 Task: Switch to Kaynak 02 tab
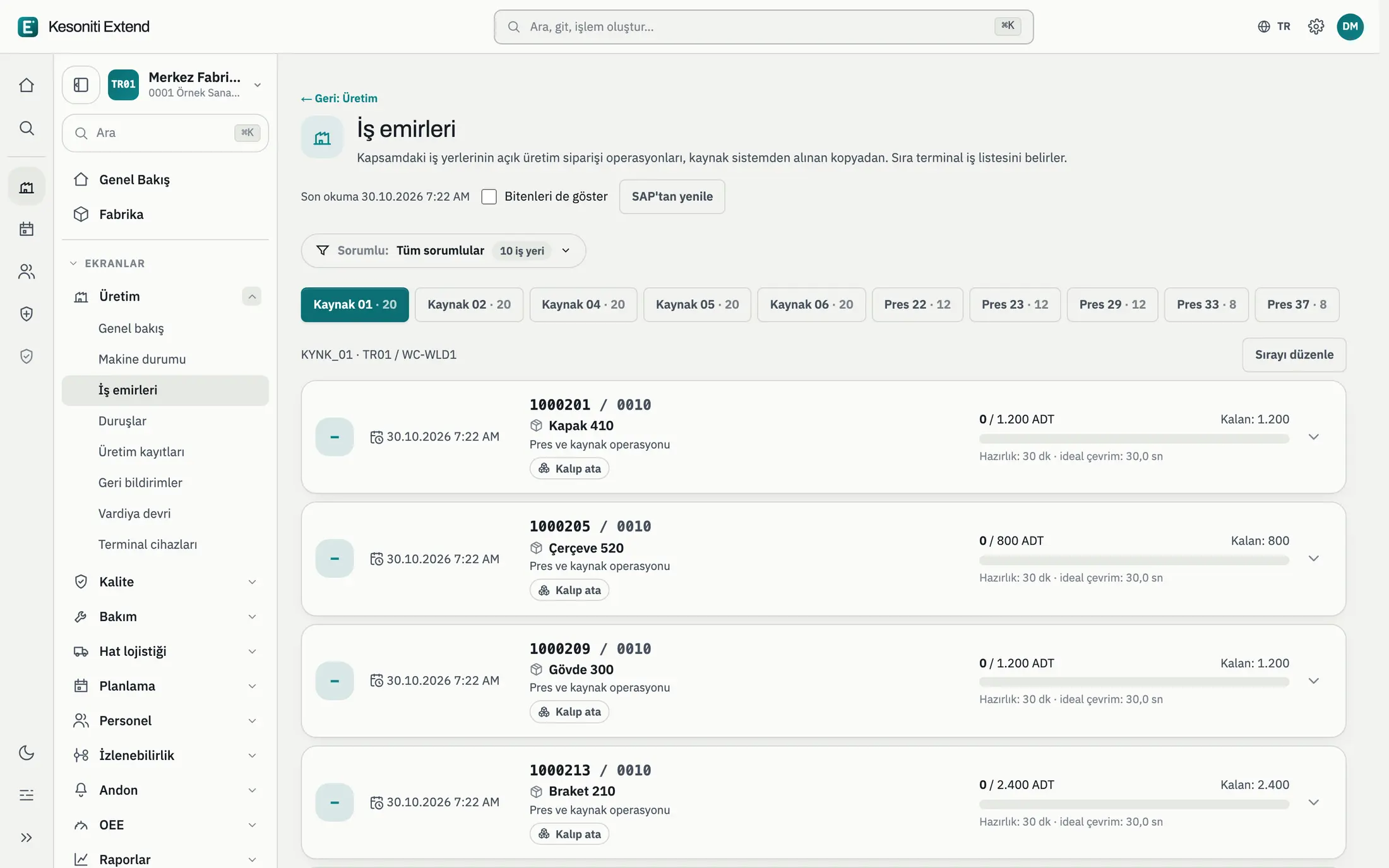click(469, 304)
